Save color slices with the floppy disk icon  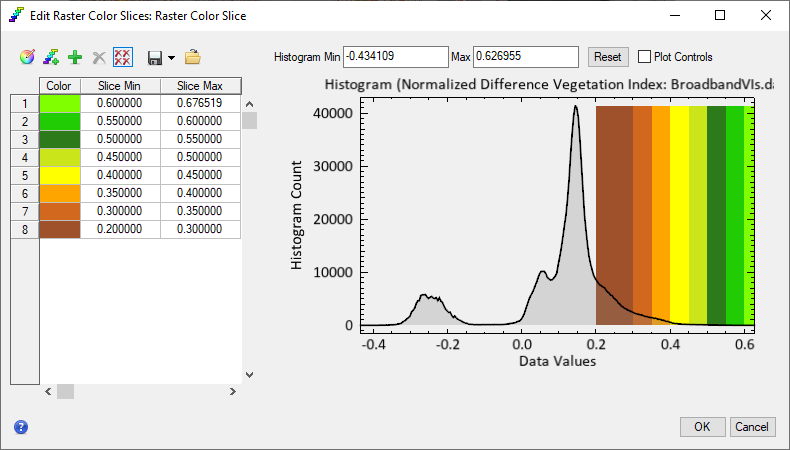point(155,58)
